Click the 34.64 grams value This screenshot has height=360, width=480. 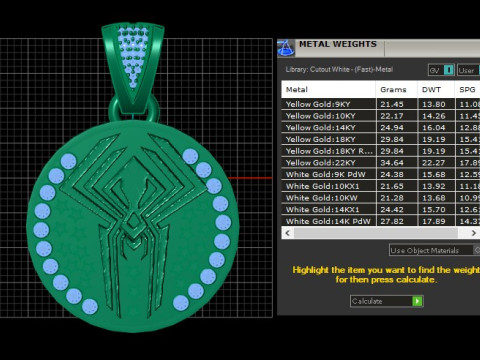pos(392,163)
